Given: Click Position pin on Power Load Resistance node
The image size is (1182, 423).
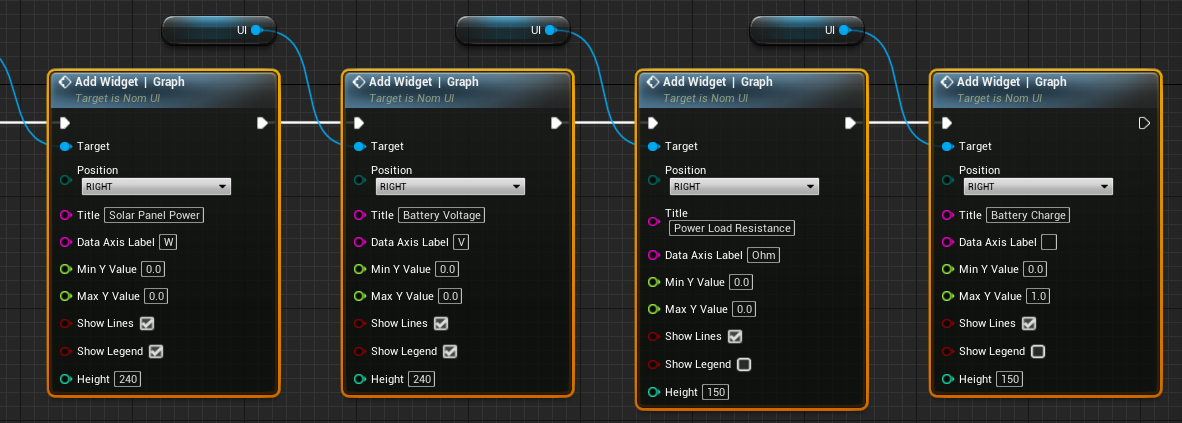Looking at the screenshot, I should point(654,180).
